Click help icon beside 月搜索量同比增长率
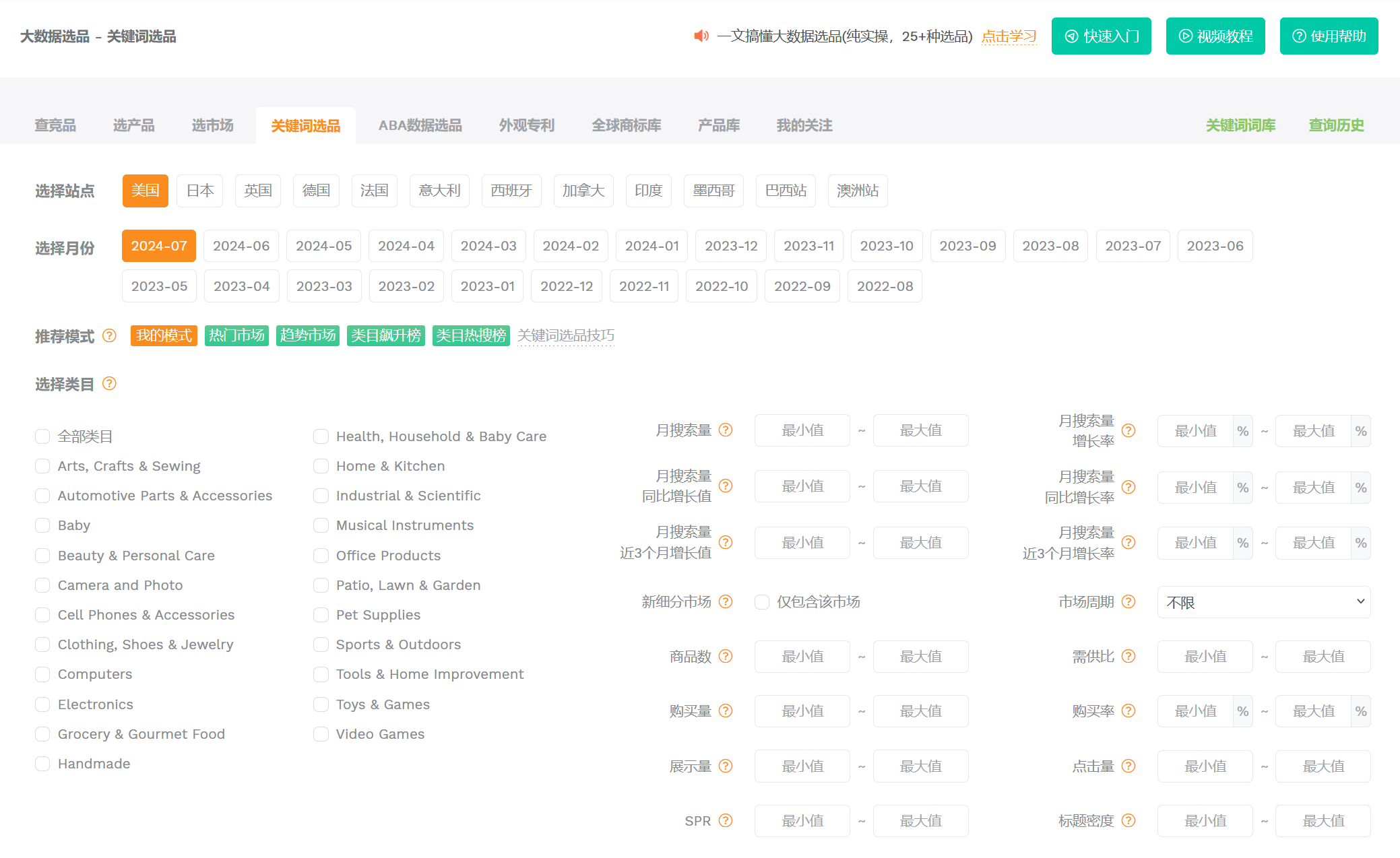 point(1128,487)
